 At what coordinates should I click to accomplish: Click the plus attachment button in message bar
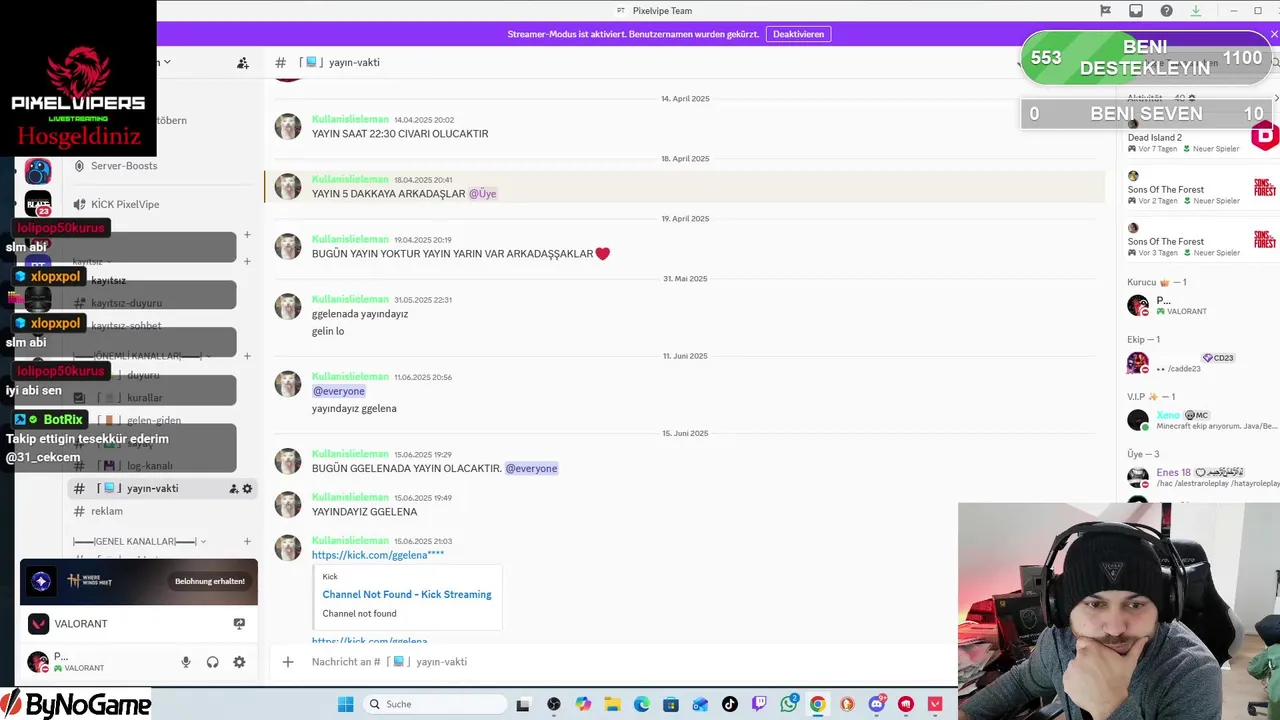tap(288, 662)
